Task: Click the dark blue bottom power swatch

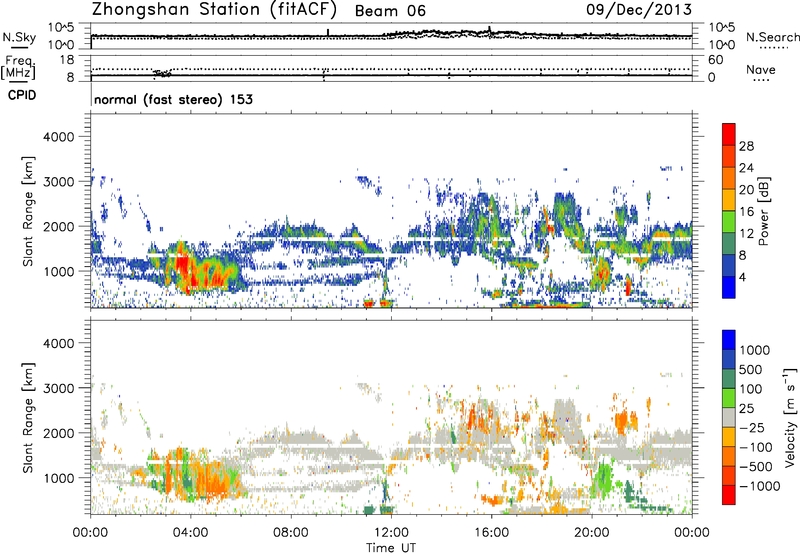Action: pos(729,287)
